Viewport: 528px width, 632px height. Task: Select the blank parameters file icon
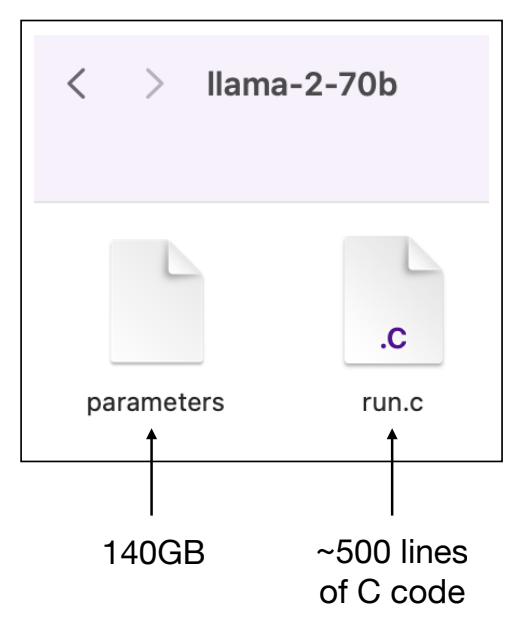click(x=157, y=301)
